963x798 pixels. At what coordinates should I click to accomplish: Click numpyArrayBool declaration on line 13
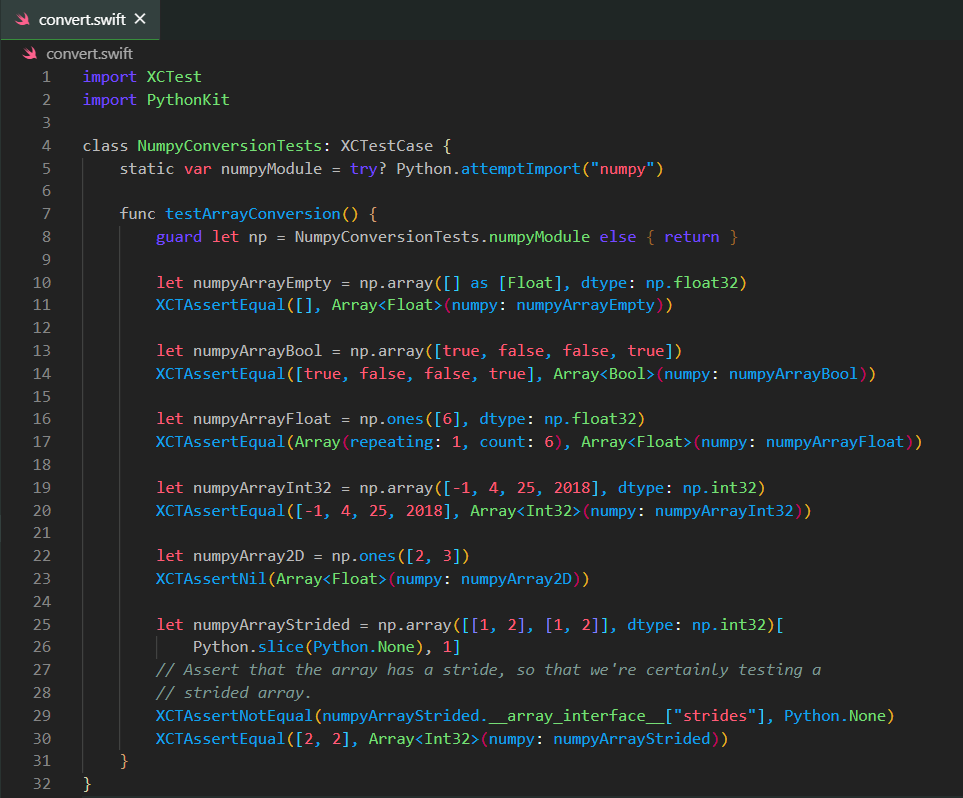[257, 351]
